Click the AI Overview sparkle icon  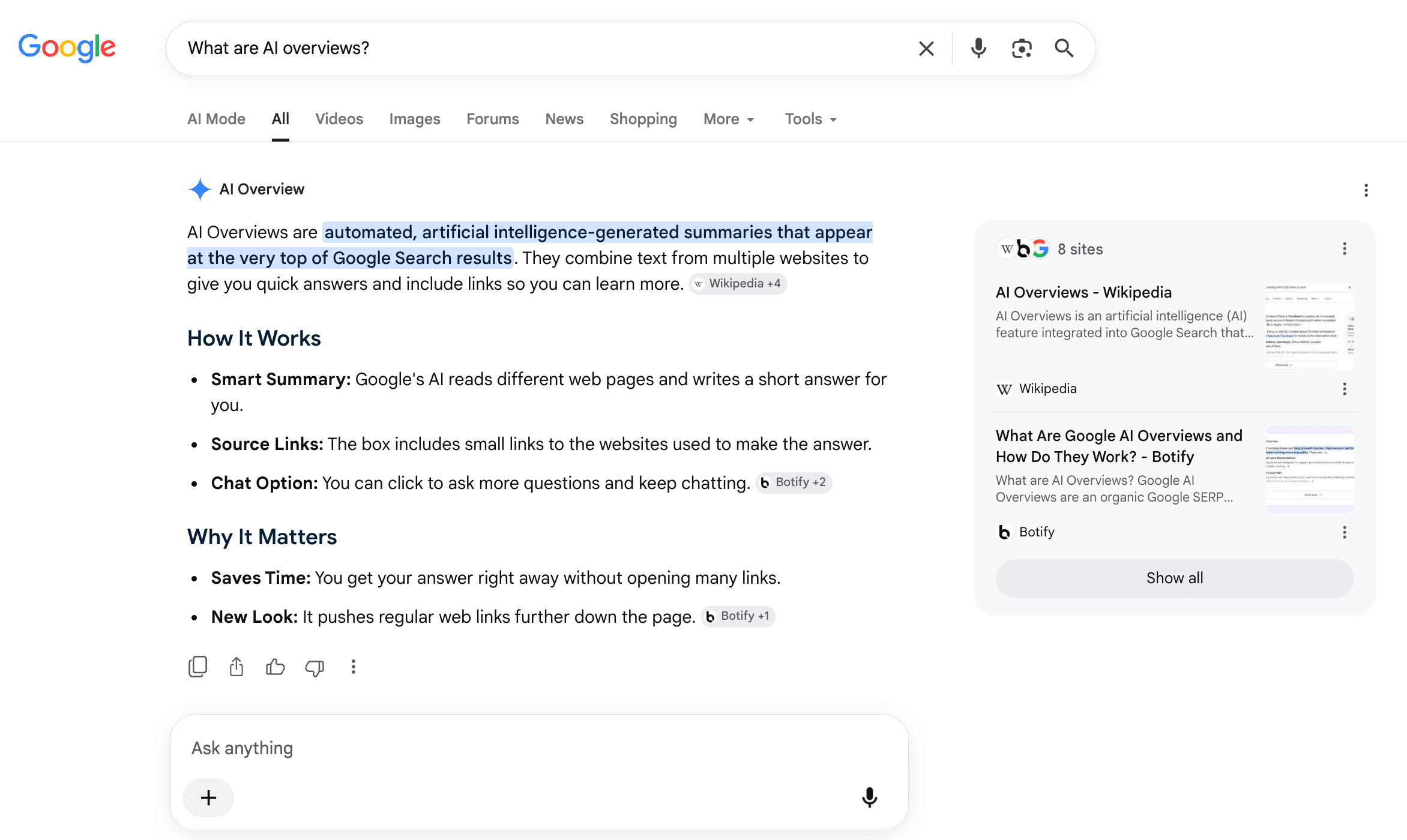tap(200, 189)
